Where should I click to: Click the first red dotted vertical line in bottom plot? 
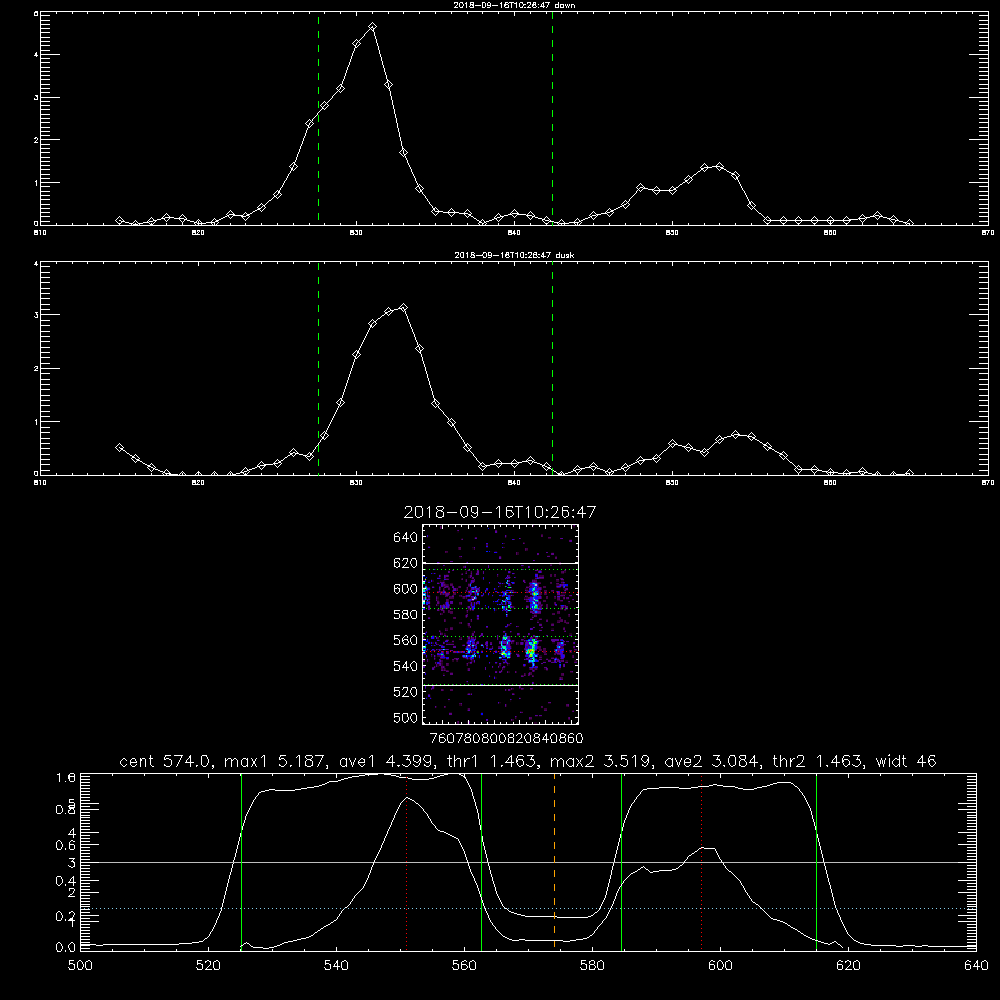[x=407, y=861]
